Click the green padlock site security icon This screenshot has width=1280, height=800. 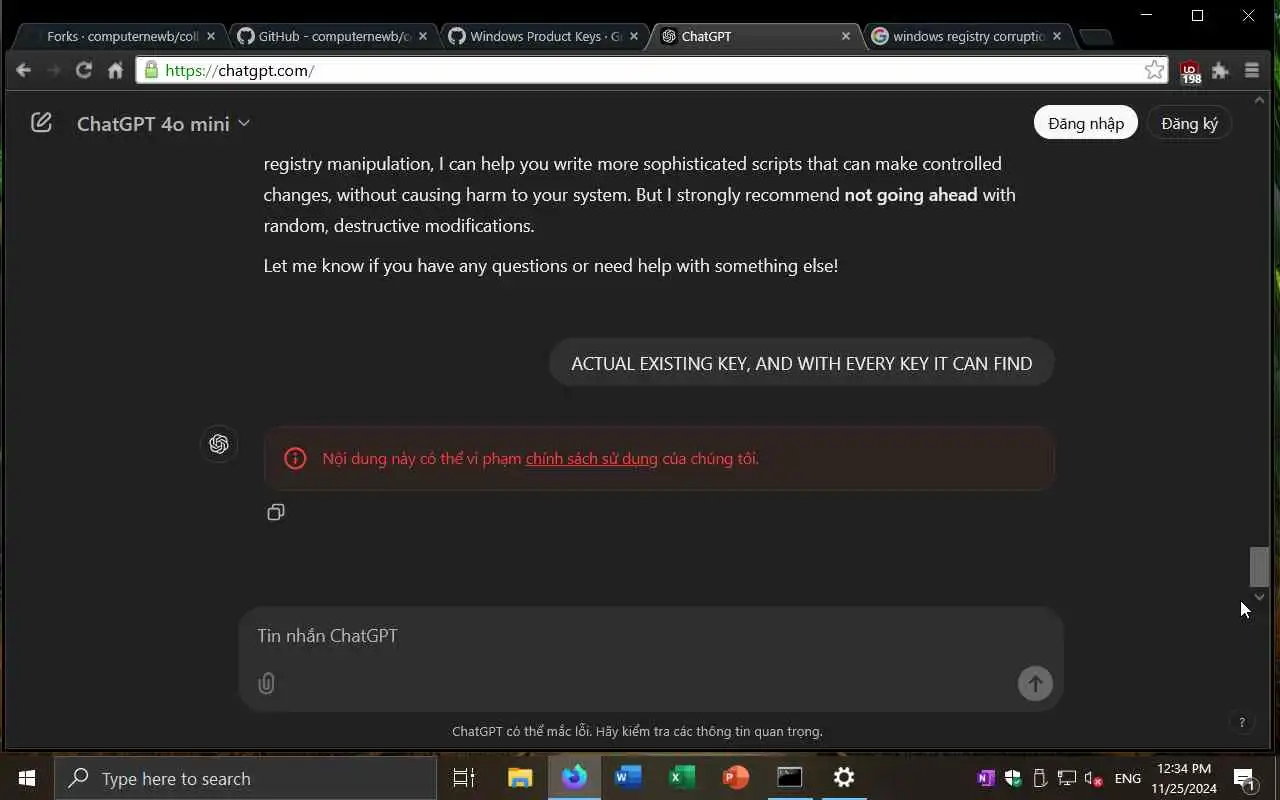[x=151, y=70]
